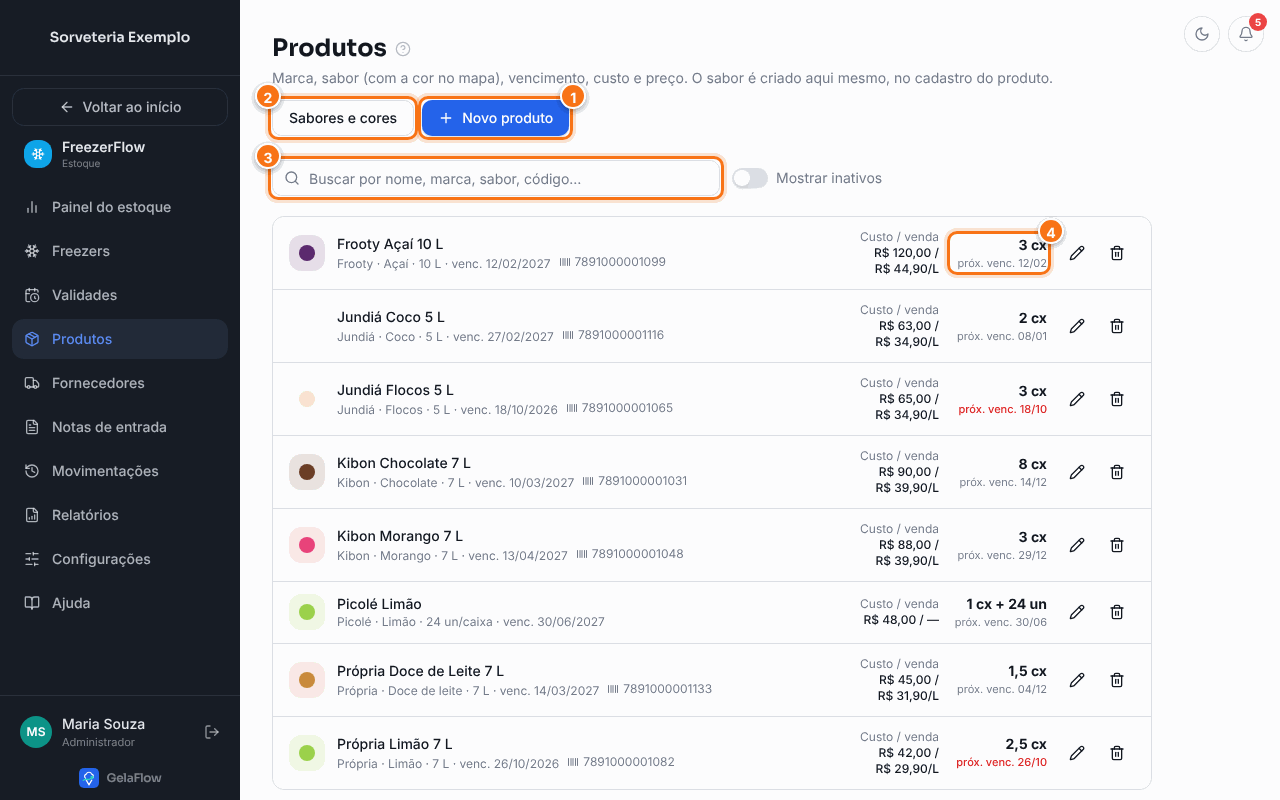Toggle Mostrar inativos switch

(x=750, y=178)
